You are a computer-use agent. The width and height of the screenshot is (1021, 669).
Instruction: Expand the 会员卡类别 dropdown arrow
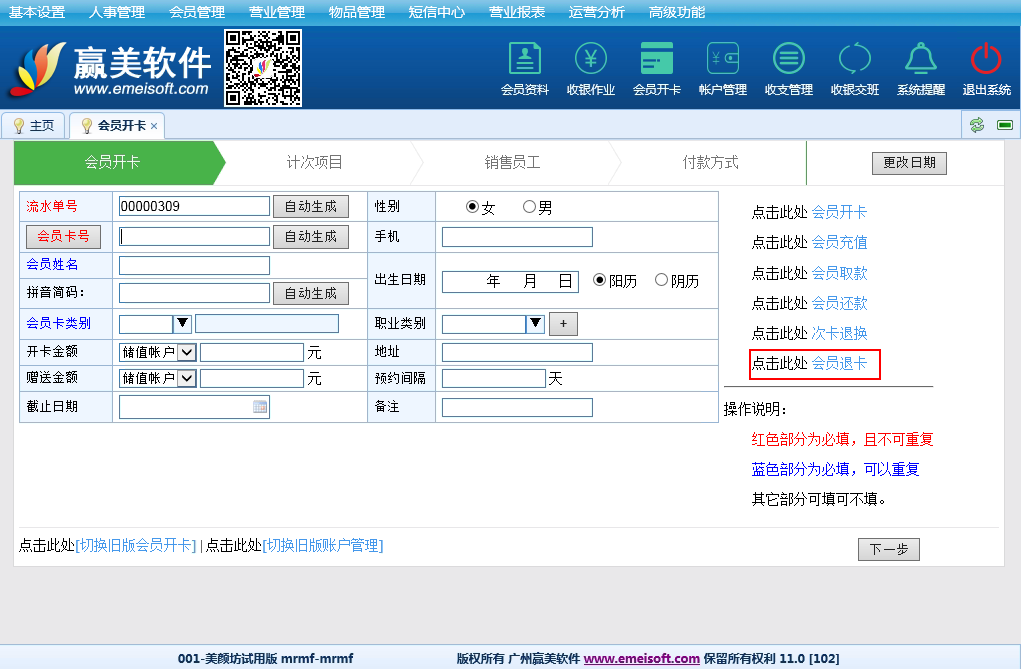[x=182, y=324]
